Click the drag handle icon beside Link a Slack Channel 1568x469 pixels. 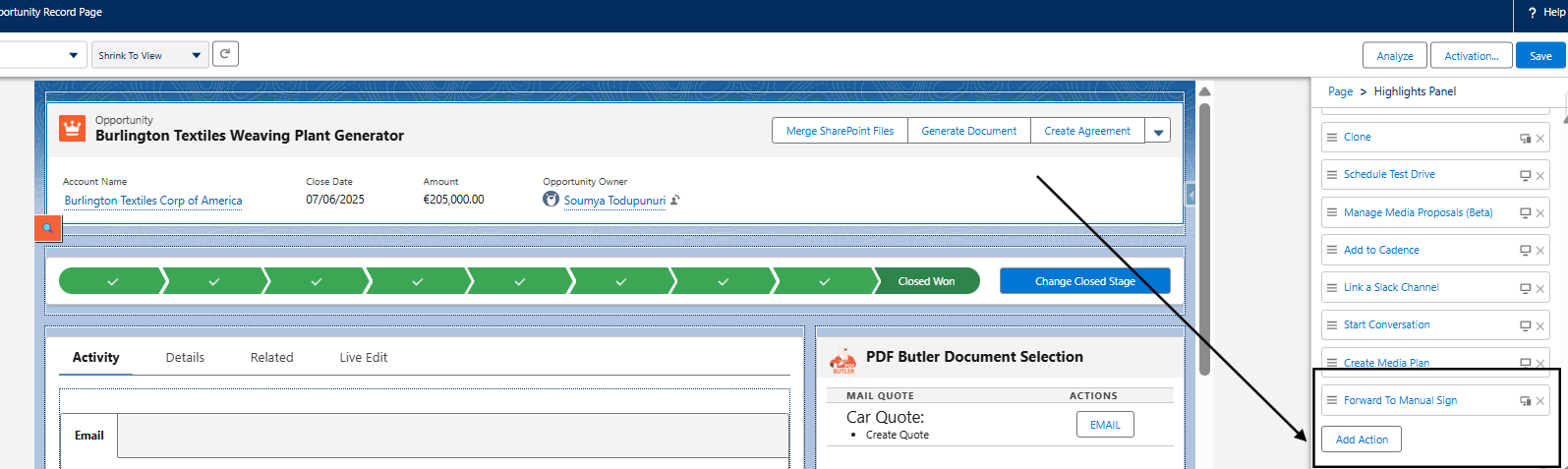coord(1332,287)
